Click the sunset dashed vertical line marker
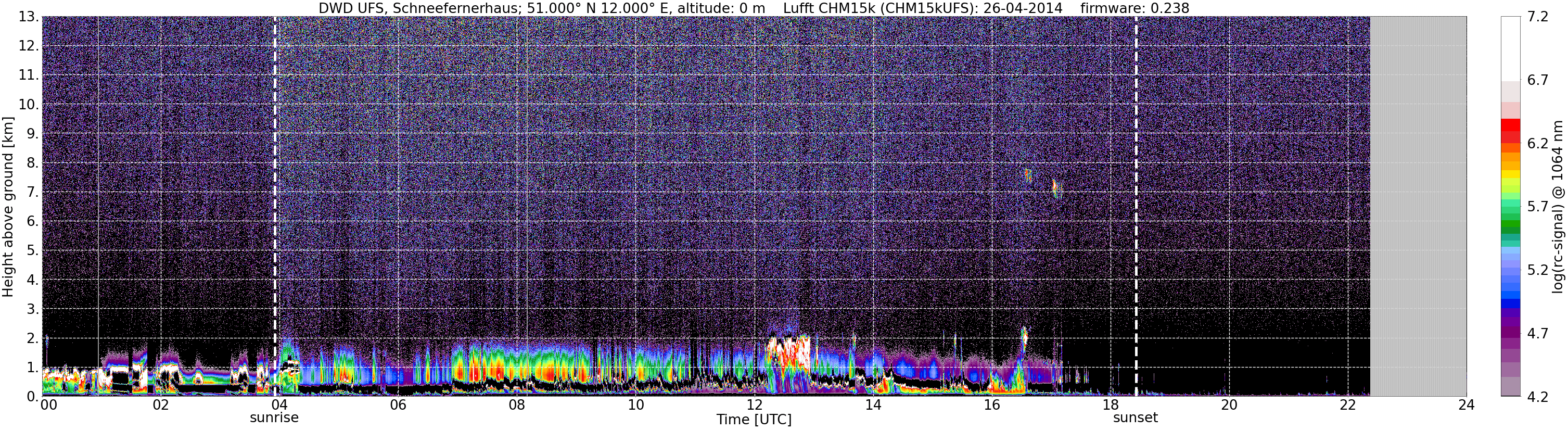The height and width of the screenshot is (430, 1568). pos(1136,206)
